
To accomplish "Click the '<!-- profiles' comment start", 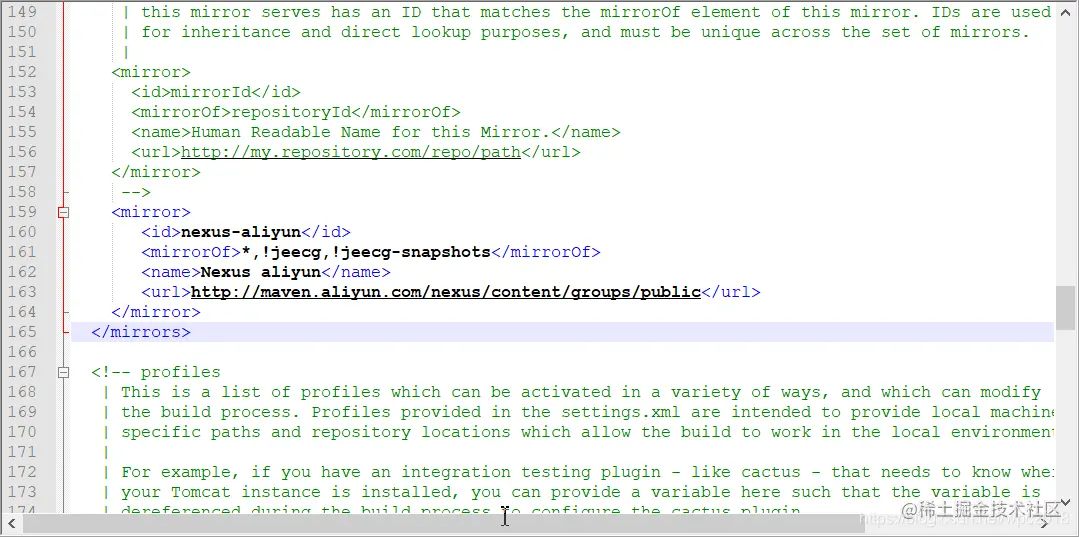I will click(156, 372).
